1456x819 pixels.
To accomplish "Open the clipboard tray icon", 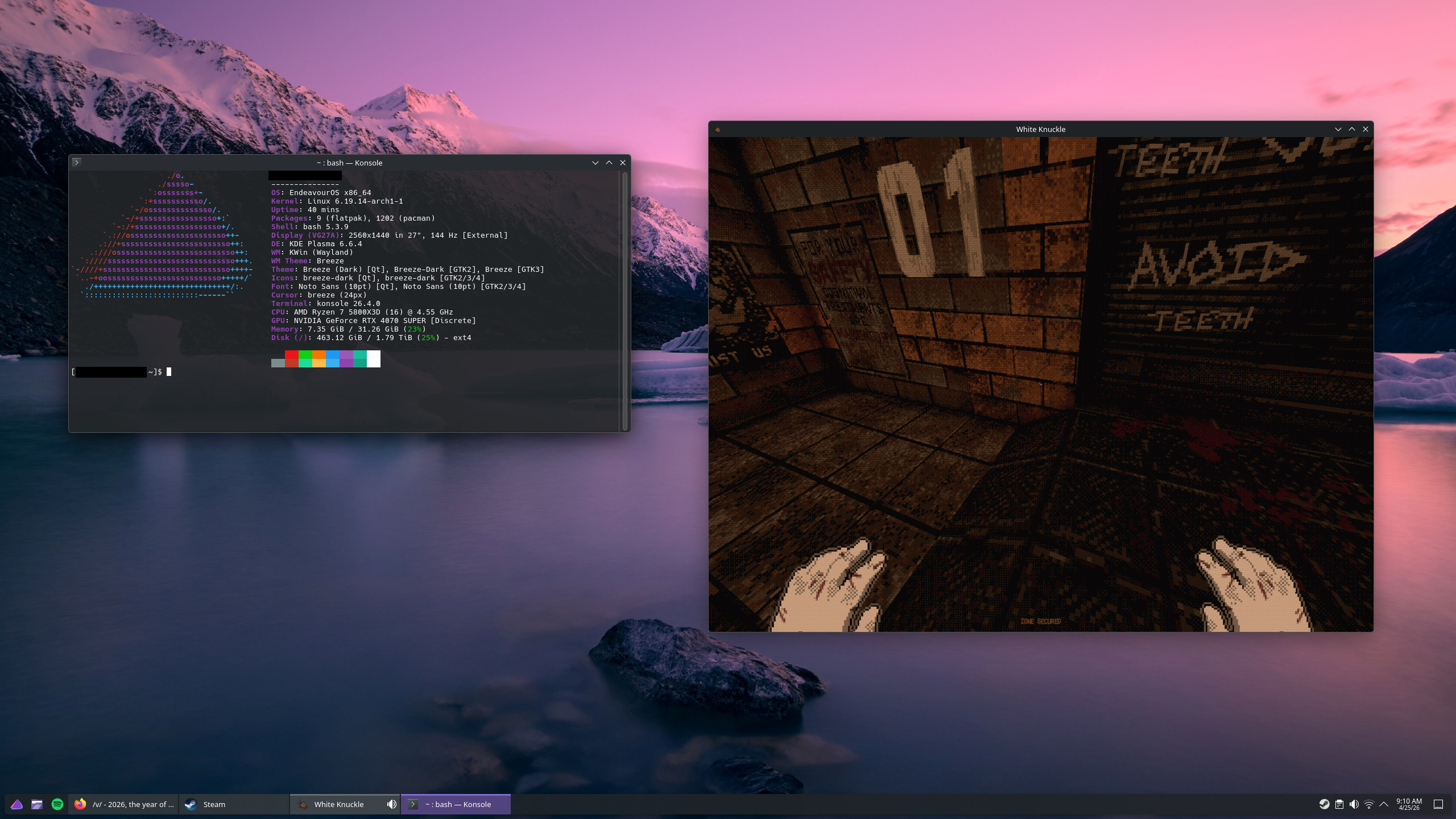I will pyautogui.click(x=1339, y=804).
